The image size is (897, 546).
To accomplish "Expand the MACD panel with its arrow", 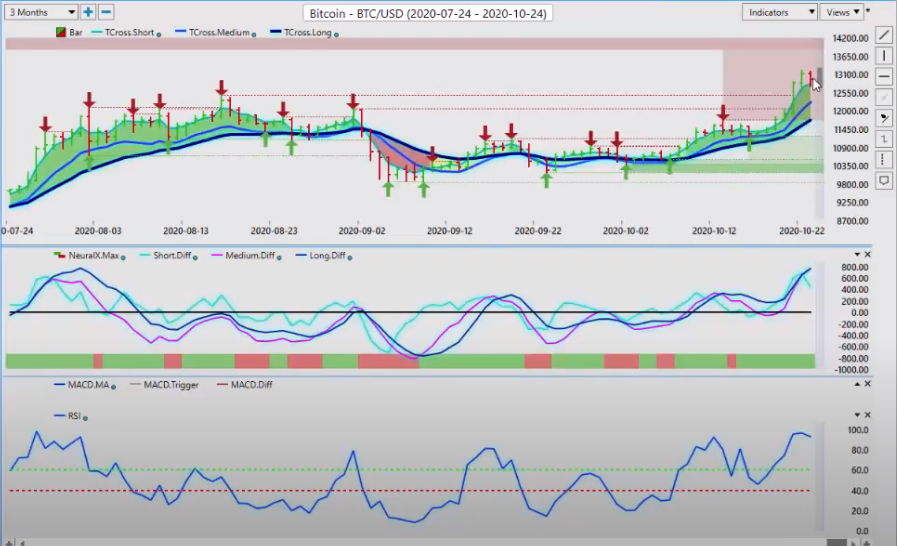I will tap(857, 384).
